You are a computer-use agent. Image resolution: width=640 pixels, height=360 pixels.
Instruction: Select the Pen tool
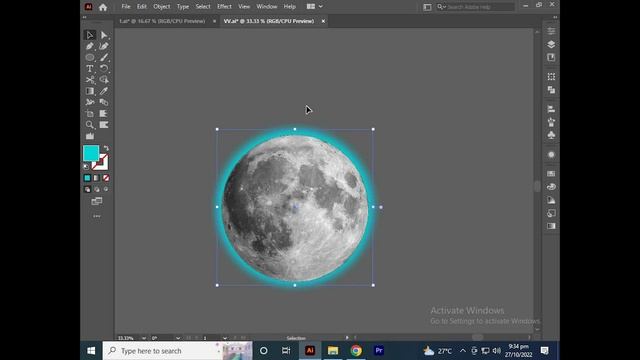[x=90, y=46]
